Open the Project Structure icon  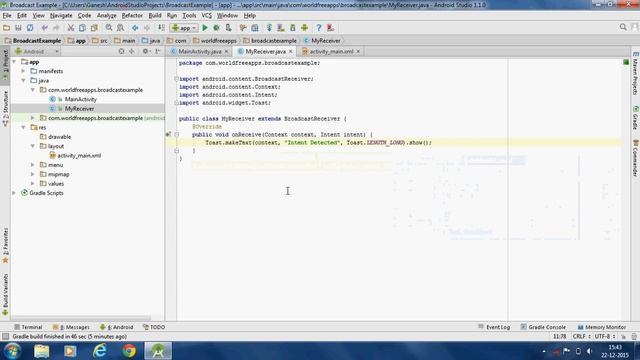(x=255, y=28)
